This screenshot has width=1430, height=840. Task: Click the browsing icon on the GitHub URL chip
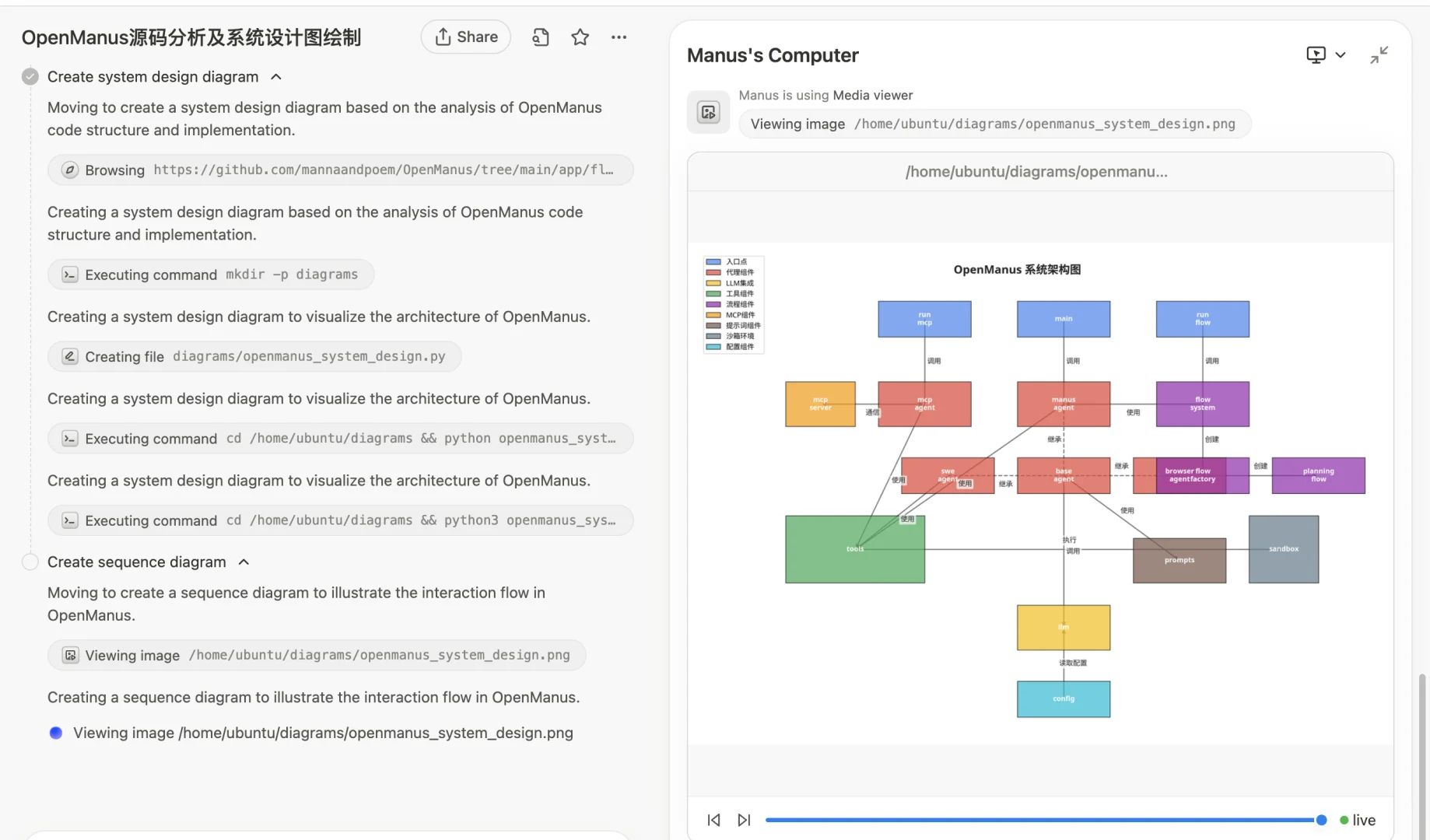click(70, 170)
